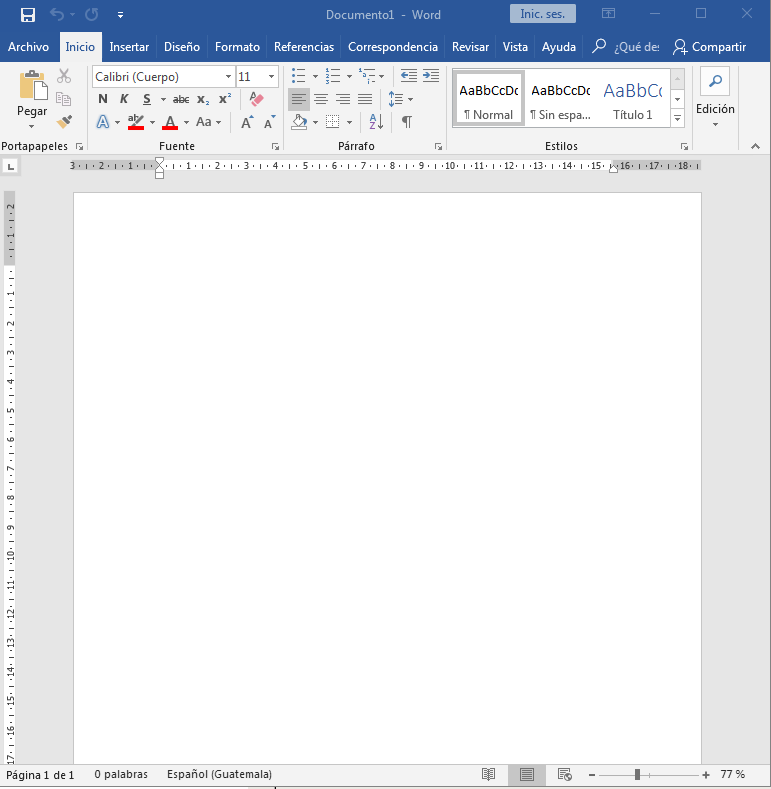Open the font size dropdown showing 11
Image resolution: width=771 pixels, height=789 pixels.
tap(271, 76)
